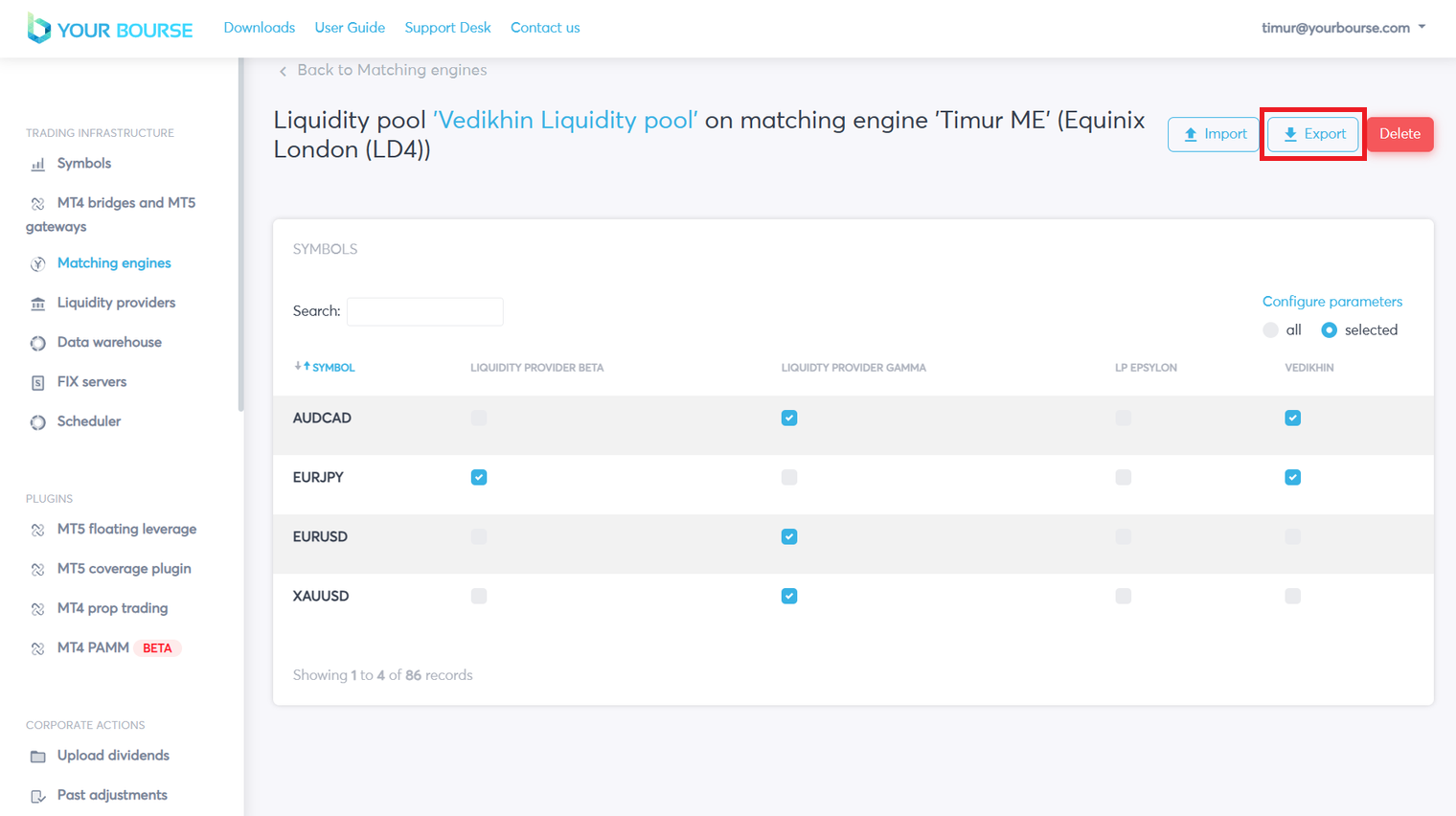Image resolution: width=1456 pixels, height=816 pixels.
Task: Uncheck AUDCAD for Liquidity Provider Gamma
Action: 789,418
